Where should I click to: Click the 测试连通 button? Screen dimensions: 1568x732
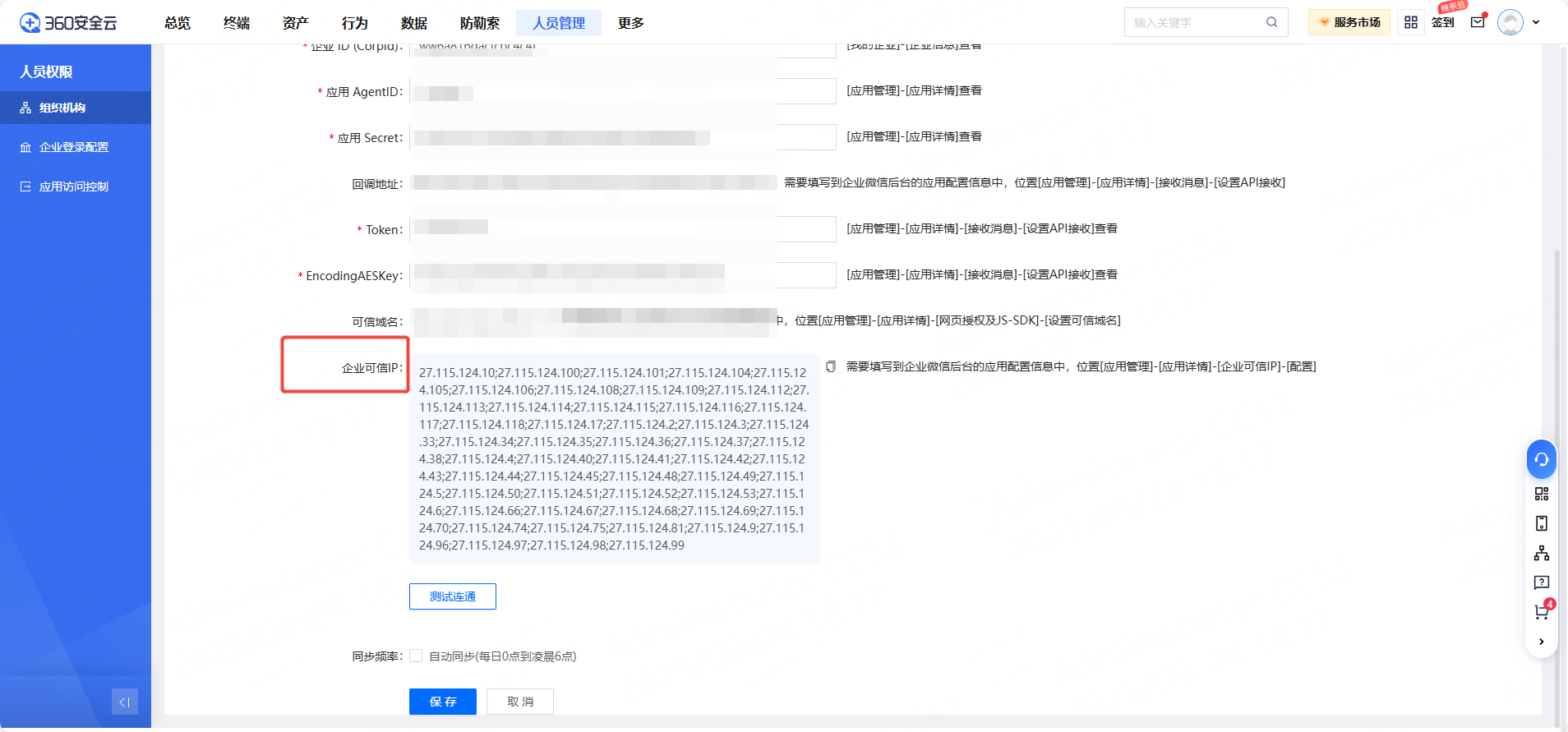(x=452, y=596)
